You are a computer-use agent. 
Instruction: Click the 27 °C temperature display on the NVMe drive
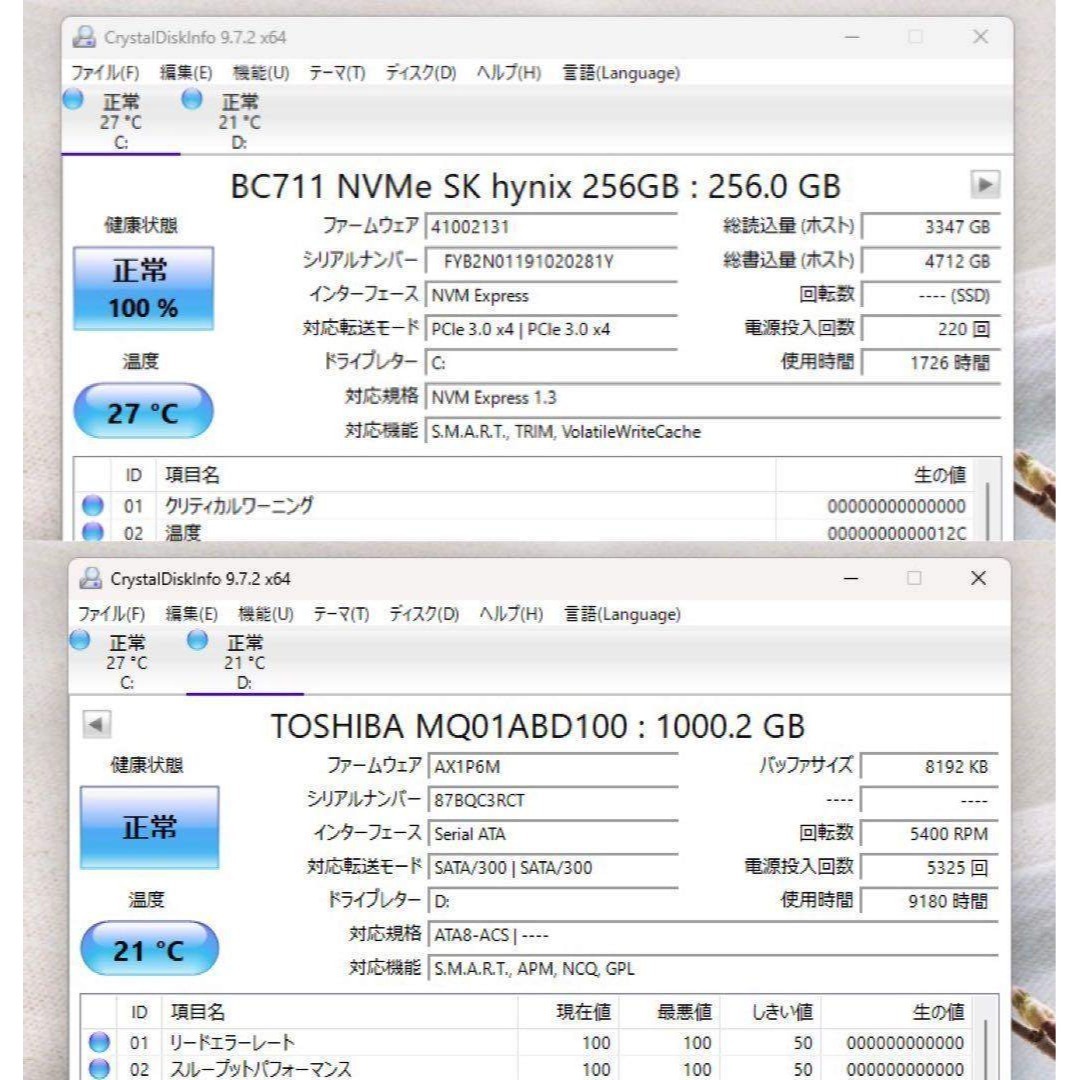pyautogui.click(x=143, y=410)
